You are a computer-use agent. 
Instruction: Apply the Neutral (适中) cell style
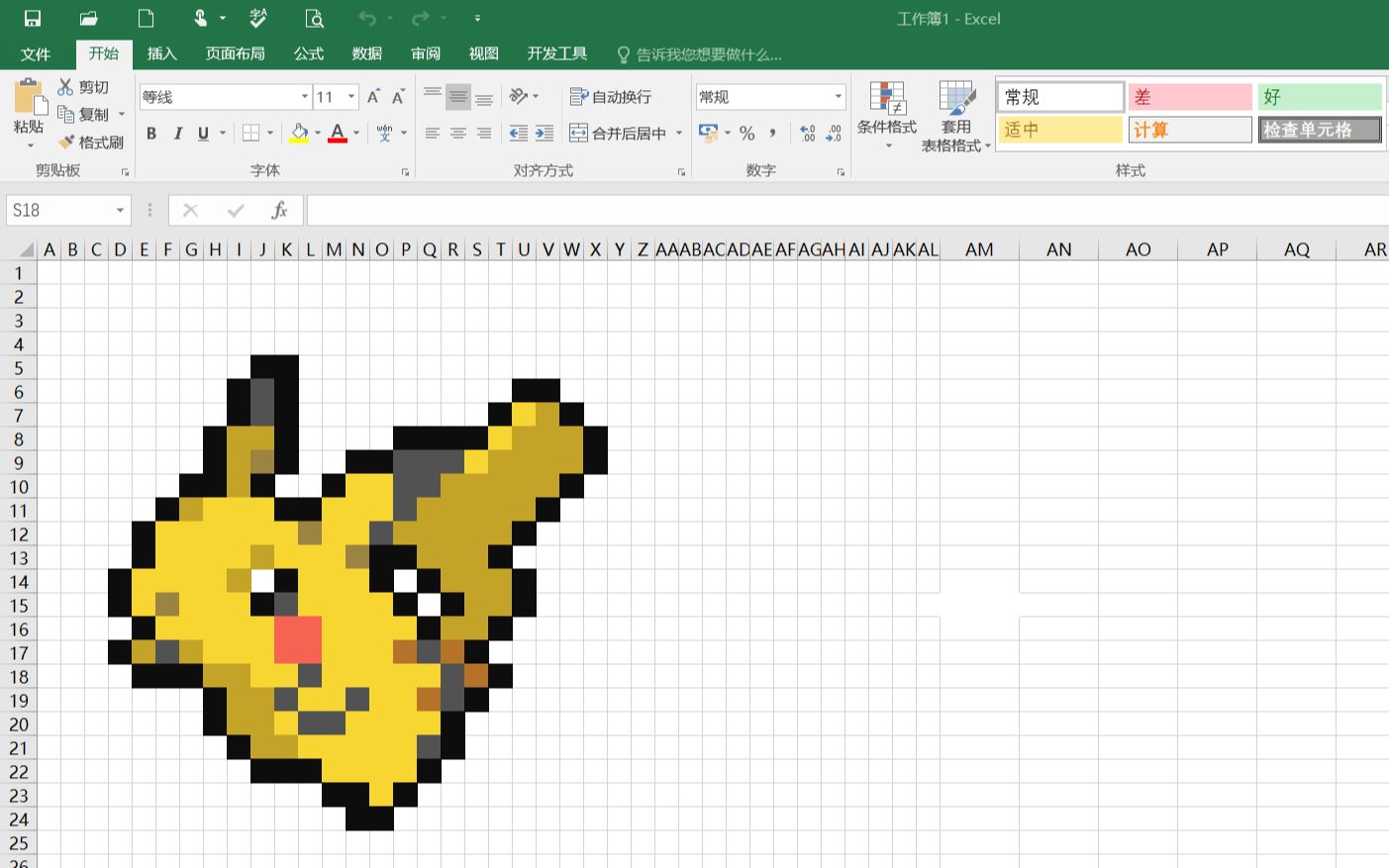[1060, 130]
